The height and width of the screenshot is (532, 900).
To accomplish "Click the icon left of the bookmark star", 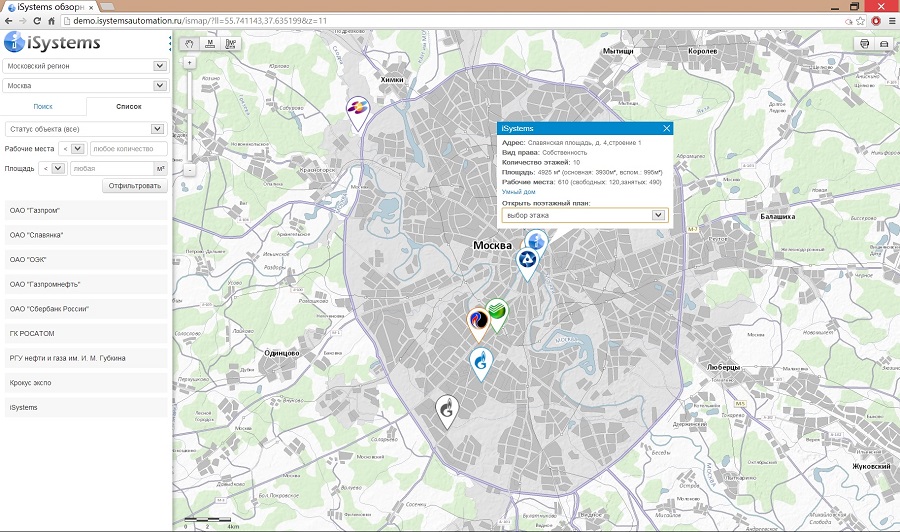I will pos(848,21).
